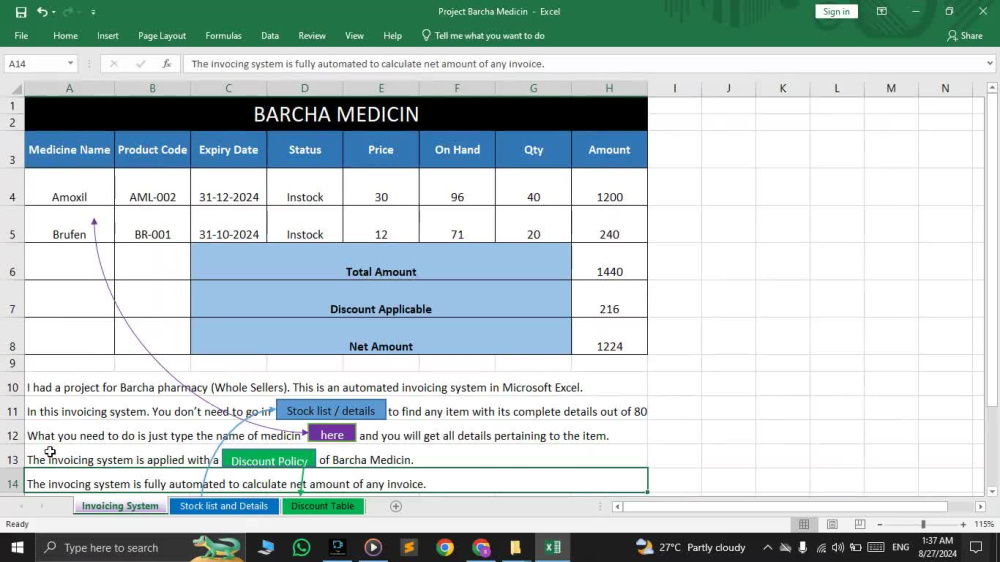Screen dimensions: 1000x562
Task: Open the View ribbon tab
Action: coord(354,36)
